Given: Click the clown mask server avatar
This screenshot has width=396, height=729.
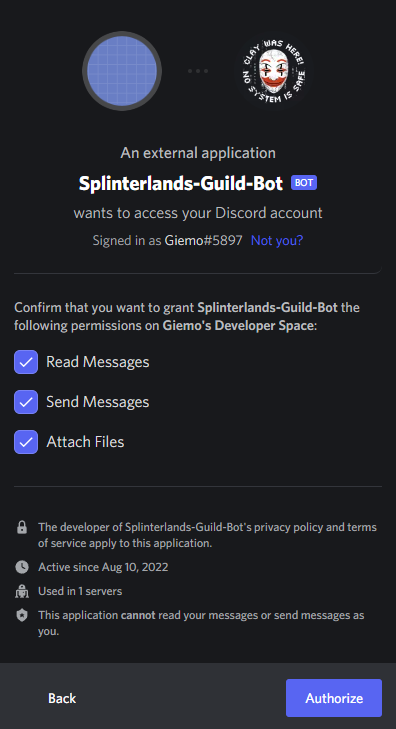Looking at the screenshot, I should click(x=274, y=71).
